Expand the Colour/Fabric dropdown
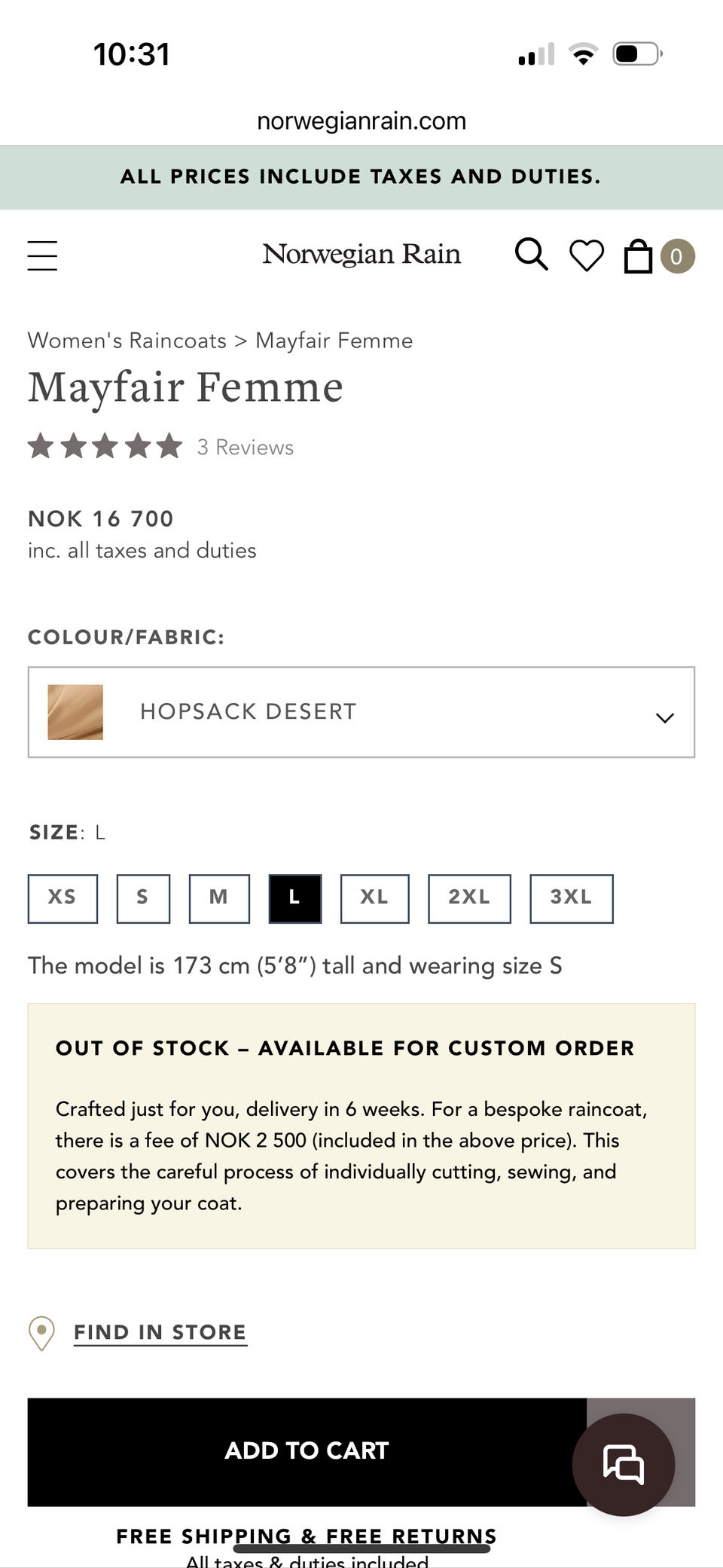The width and height of the screenshot is (723, 1568). click(361, 712)
